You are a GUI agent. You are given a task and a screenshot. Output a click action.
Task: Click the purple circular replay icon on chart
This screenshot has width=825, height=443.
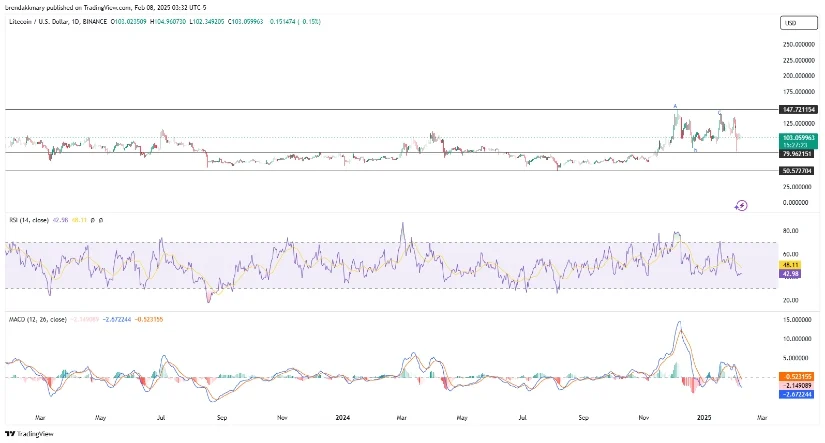[x=741, y=205]
